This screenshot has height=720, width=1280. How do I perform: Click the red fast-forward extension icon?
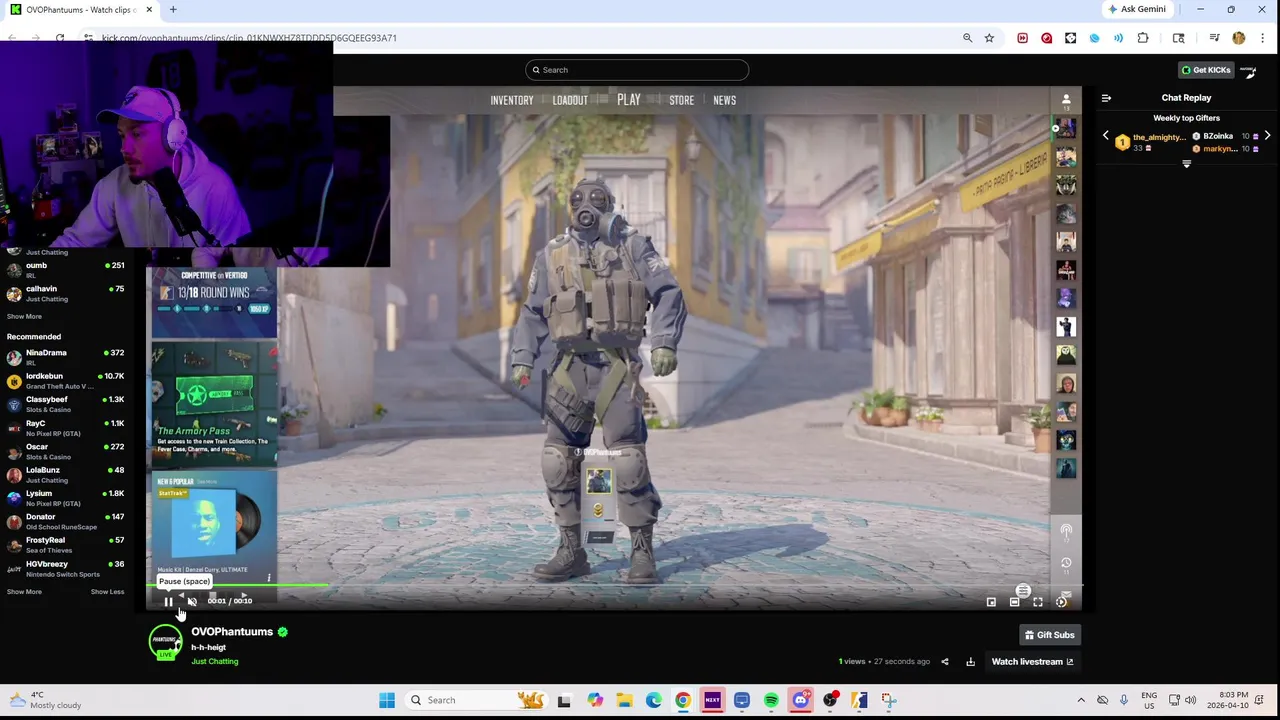point(1022,38)
